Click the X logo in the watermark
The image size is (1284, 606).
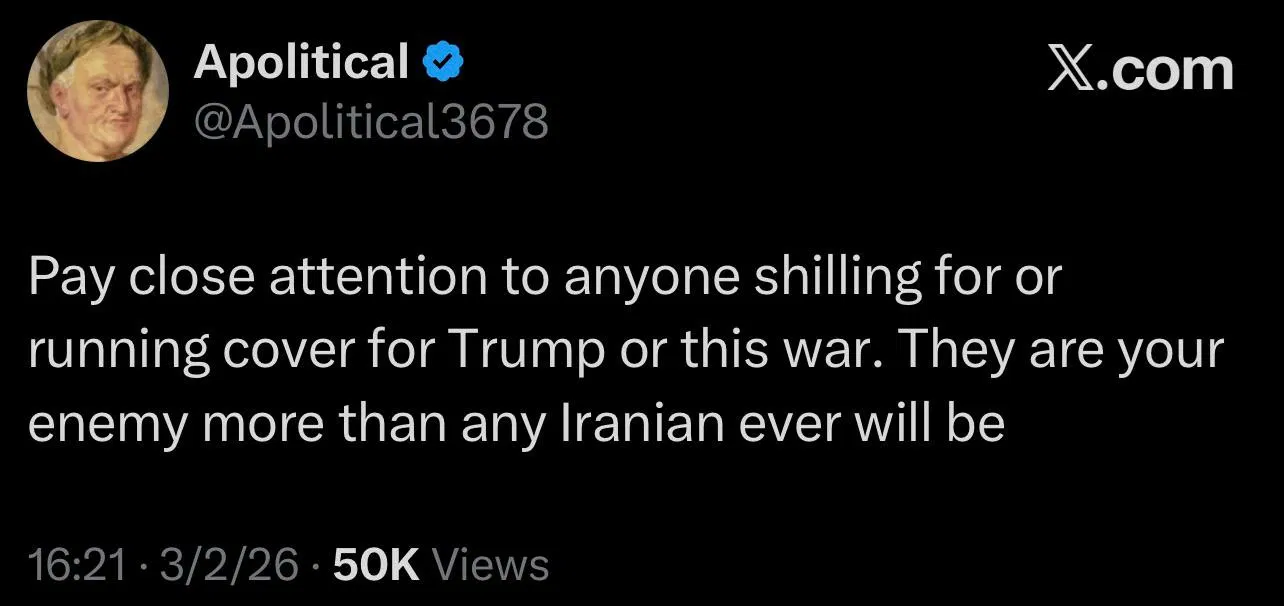[x=1072, y=70]
